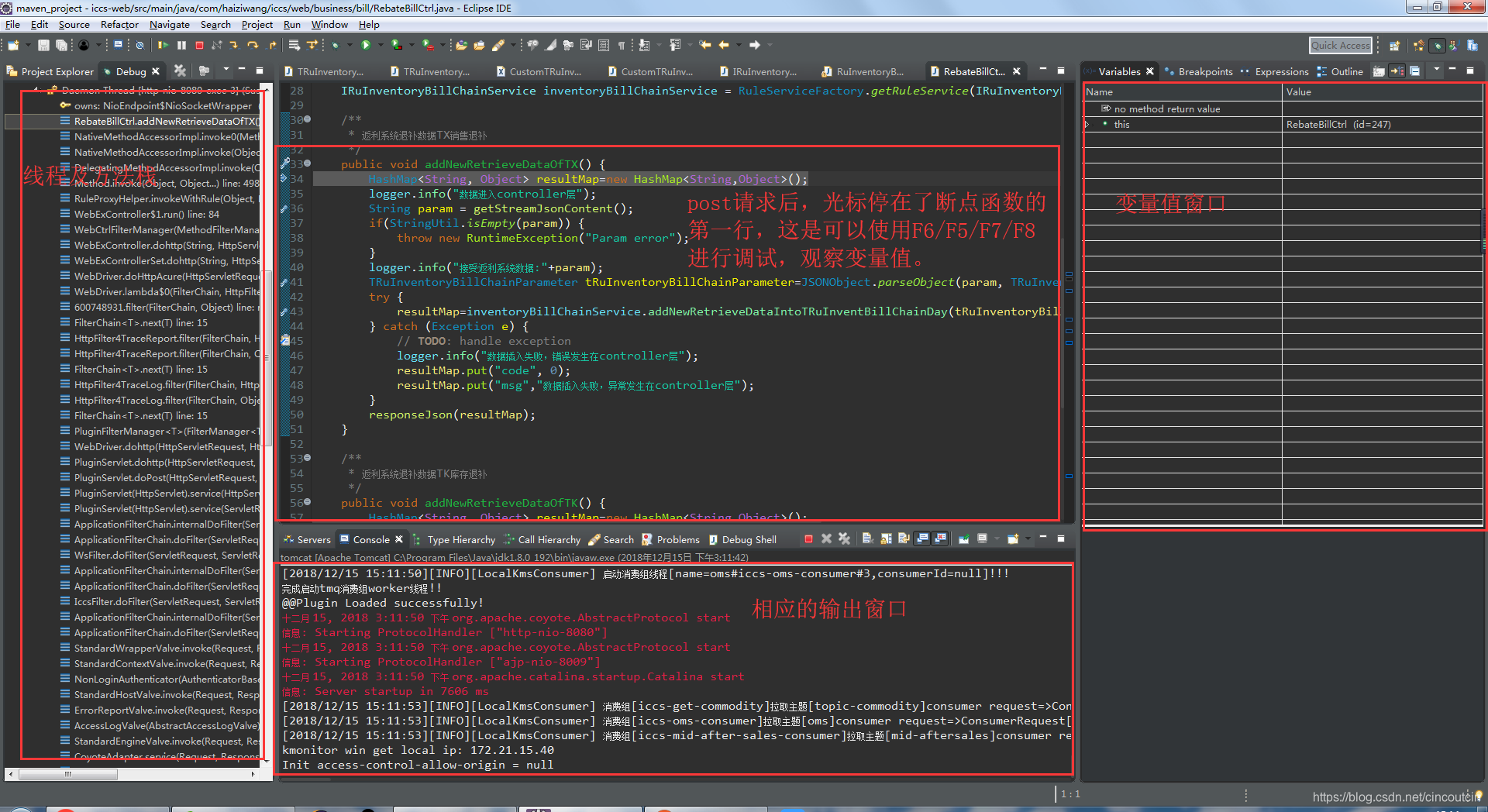Expand the 'this' variable entry
Screen dimensions: 1488x812
[1089, 124]
